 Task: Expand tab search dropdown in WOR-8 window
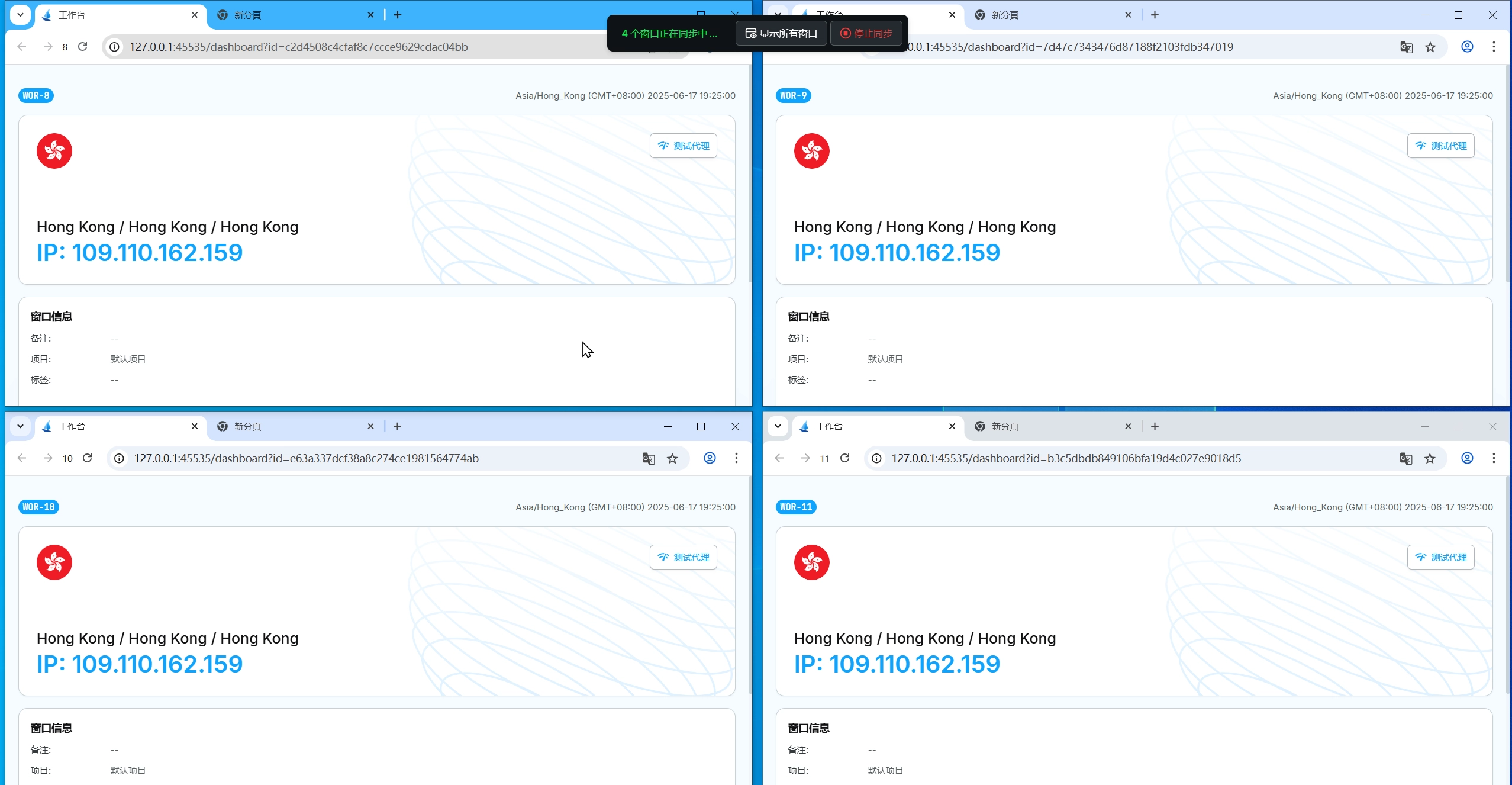(20, 15)
